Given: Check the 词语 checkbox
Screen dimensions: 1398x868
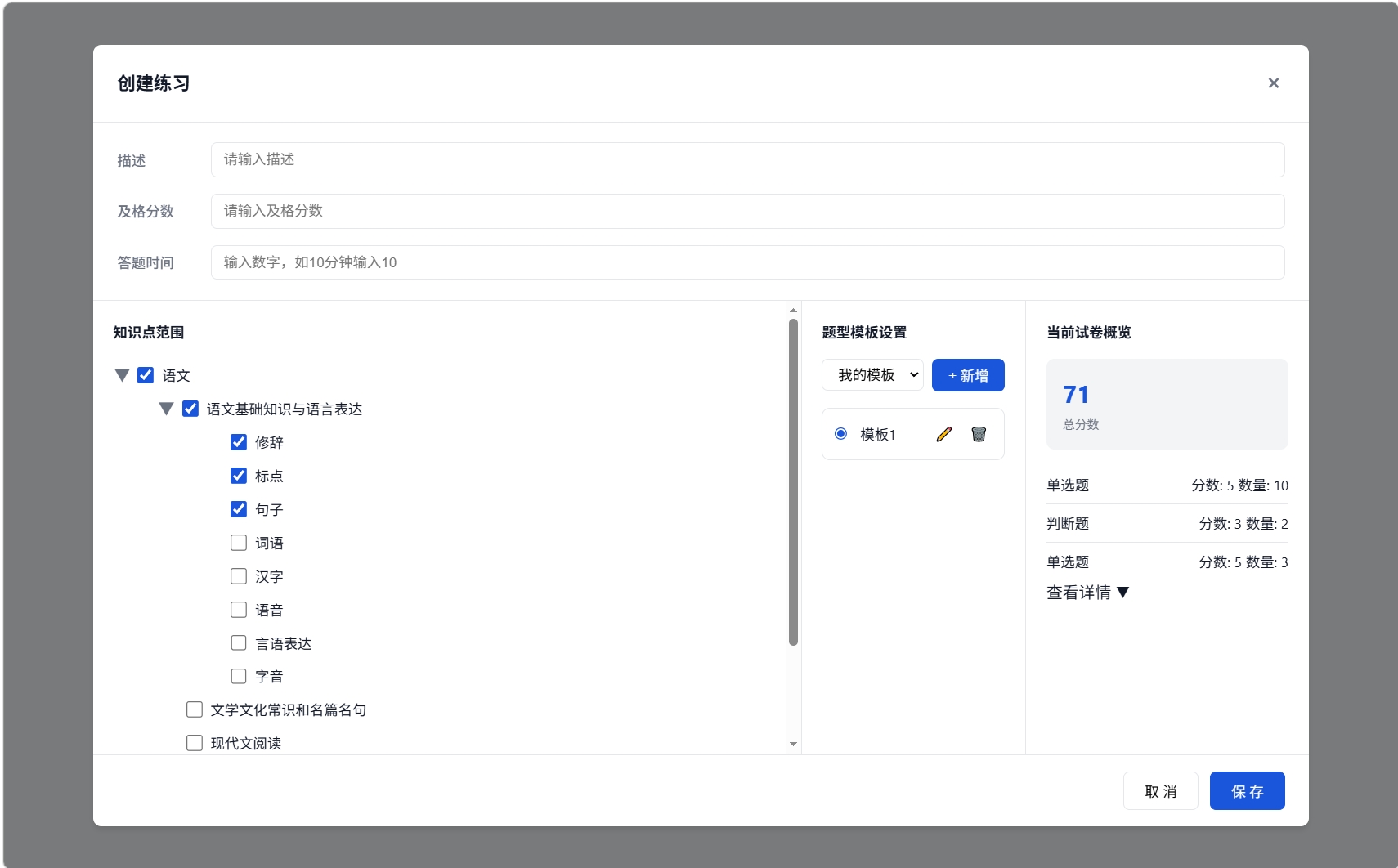Looking at the screenshot, I should point(239,543).
